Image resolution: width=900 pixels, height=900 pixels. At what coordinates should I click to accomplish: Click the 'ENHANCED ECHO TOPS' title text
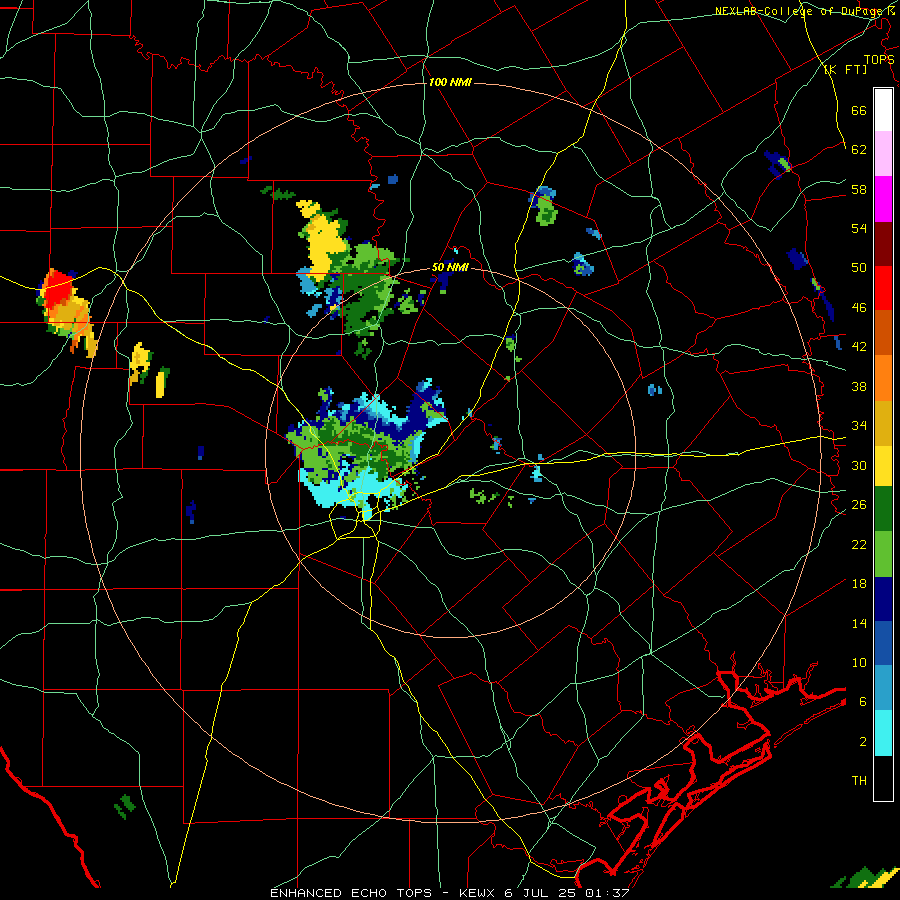(x=351, y=893)
